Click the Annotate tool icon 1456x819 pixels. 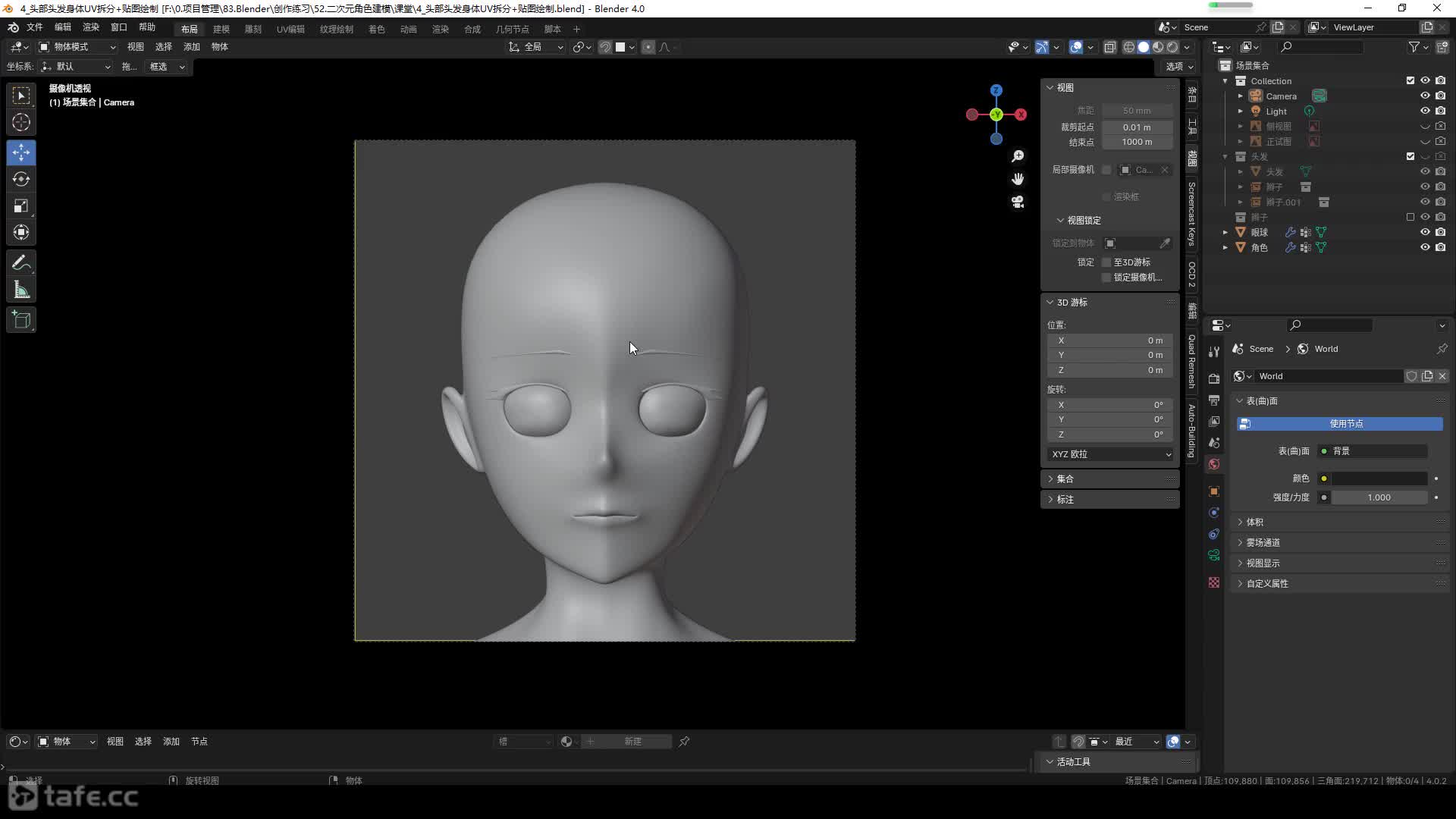pyautogui.click(x=22, y=262)
